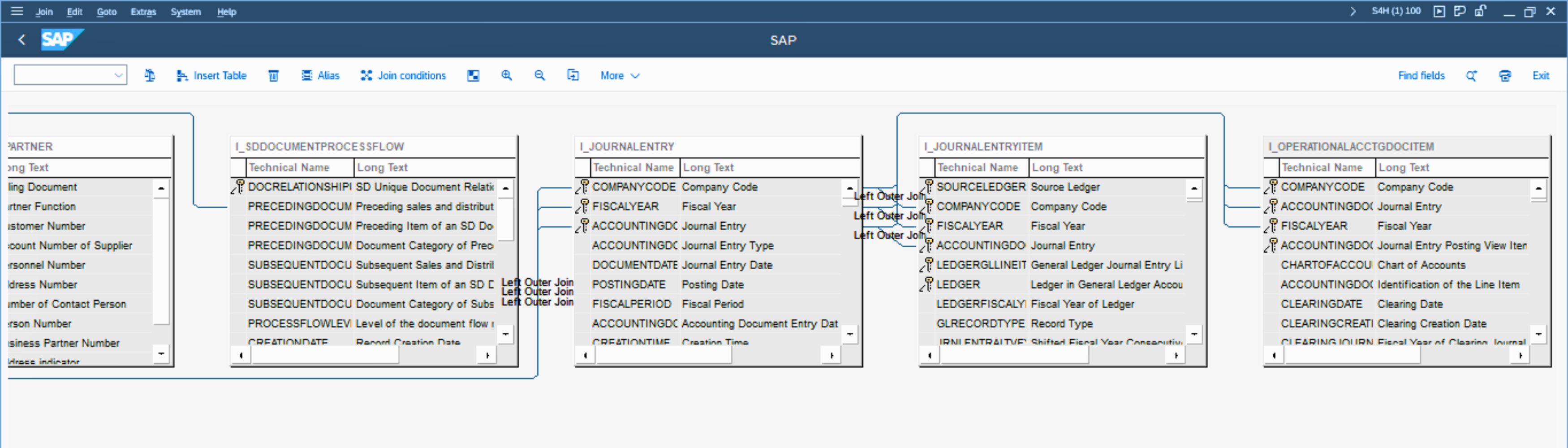1568x448 pixels.
Task: Click the check (scales) icon in toolbar
Action: (150, 75)
